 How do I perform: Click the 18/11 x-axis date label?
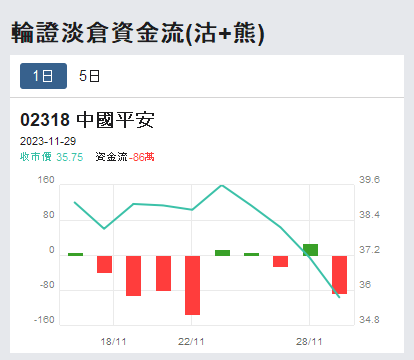(113, 342)
